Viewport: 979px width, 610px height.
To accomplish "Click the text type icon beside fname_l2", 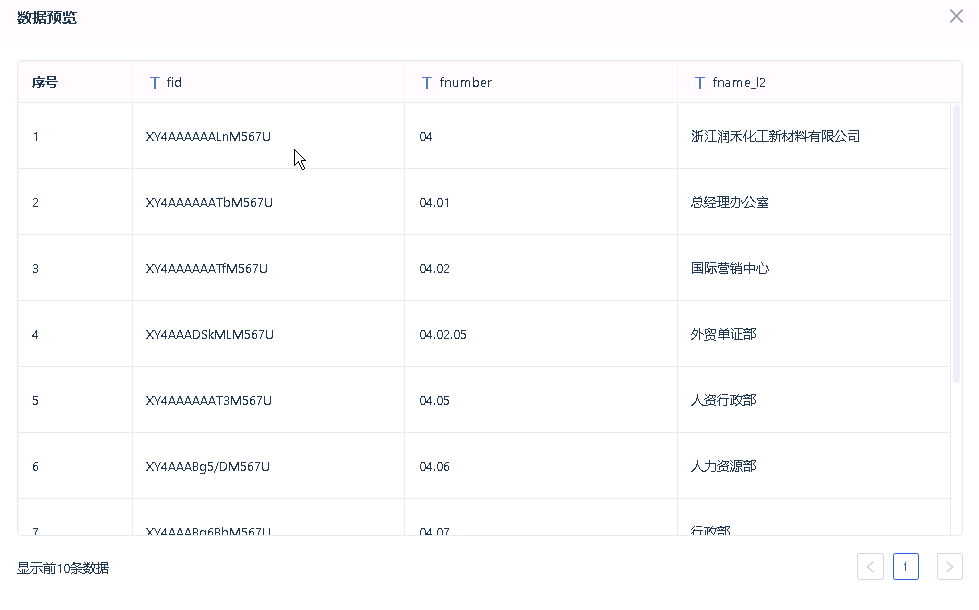I will pos(700,83).
